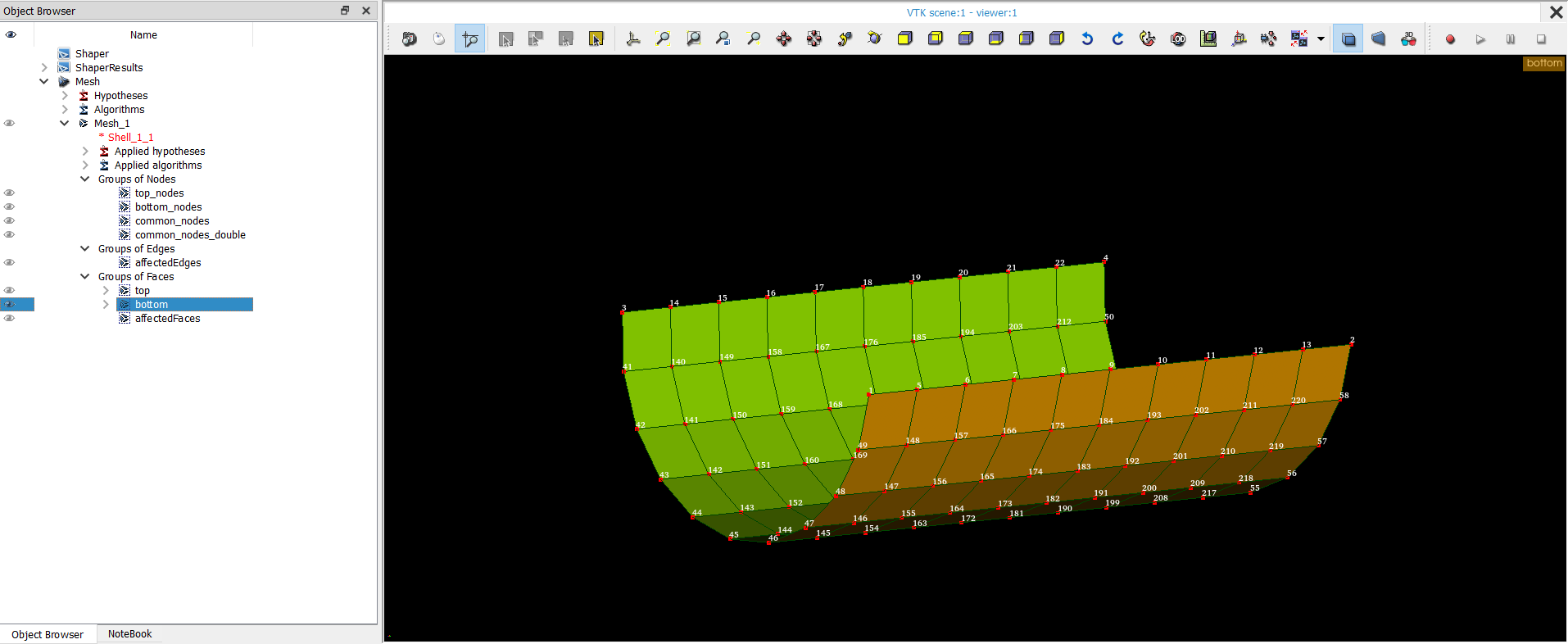Select the Object Browser bottom tab
Viewport: 1568px width, 644px height.
click(x=48, y=634)
